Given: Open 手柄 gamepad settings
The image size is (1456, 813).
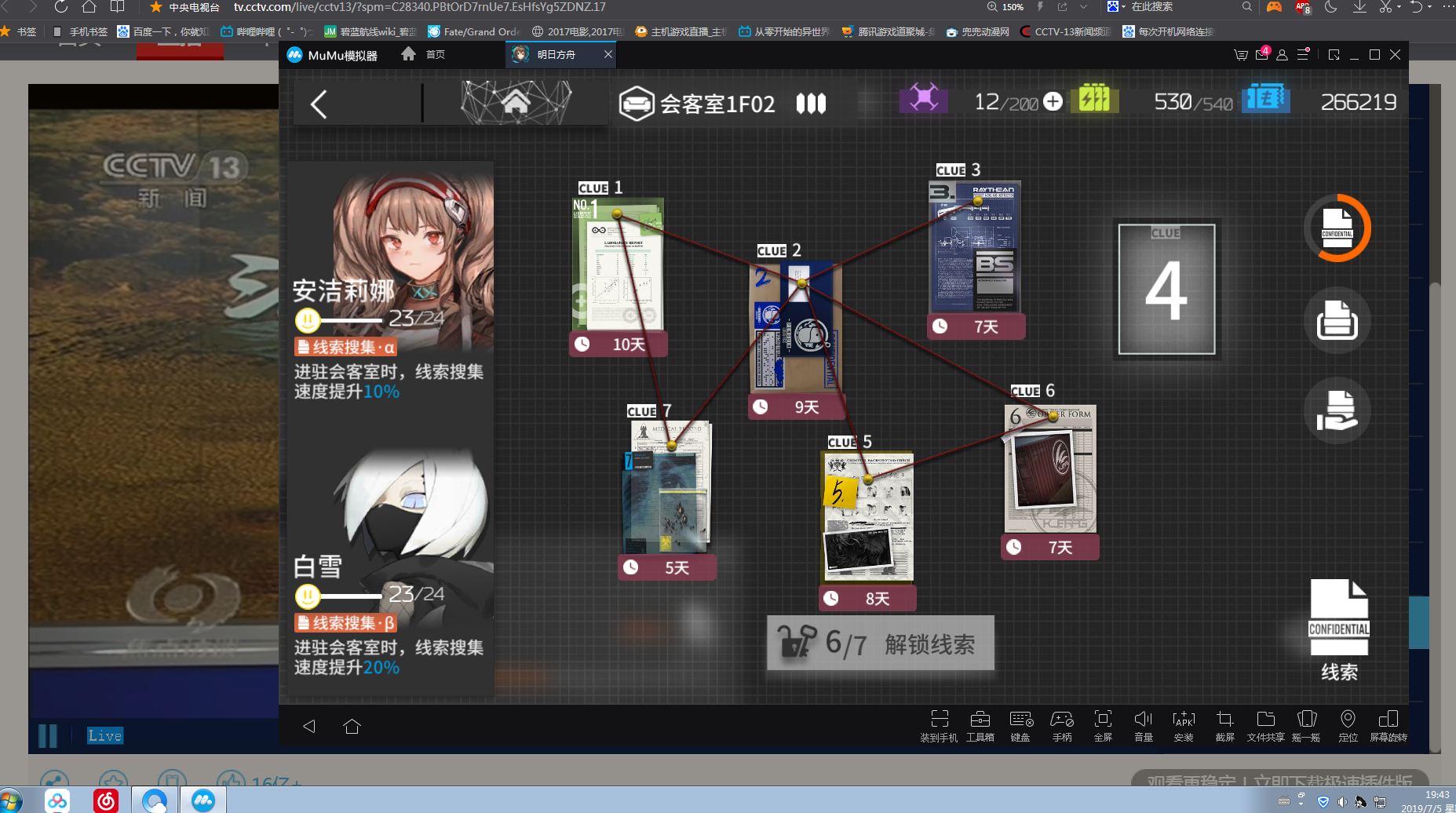Looking at the screenshot, I should (x=1062, y=726).
